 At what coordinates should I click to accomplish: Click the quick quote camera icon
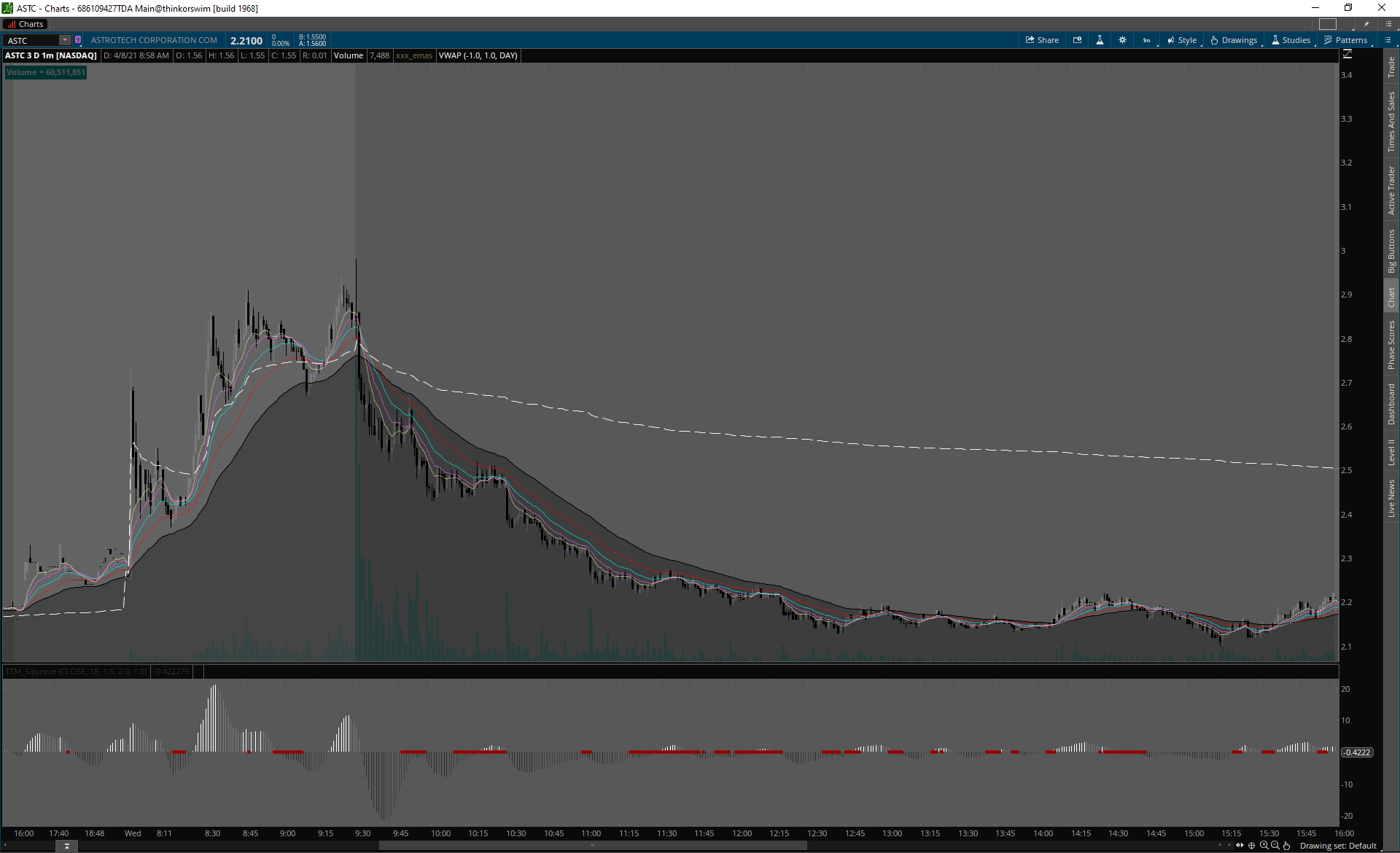1077,40
